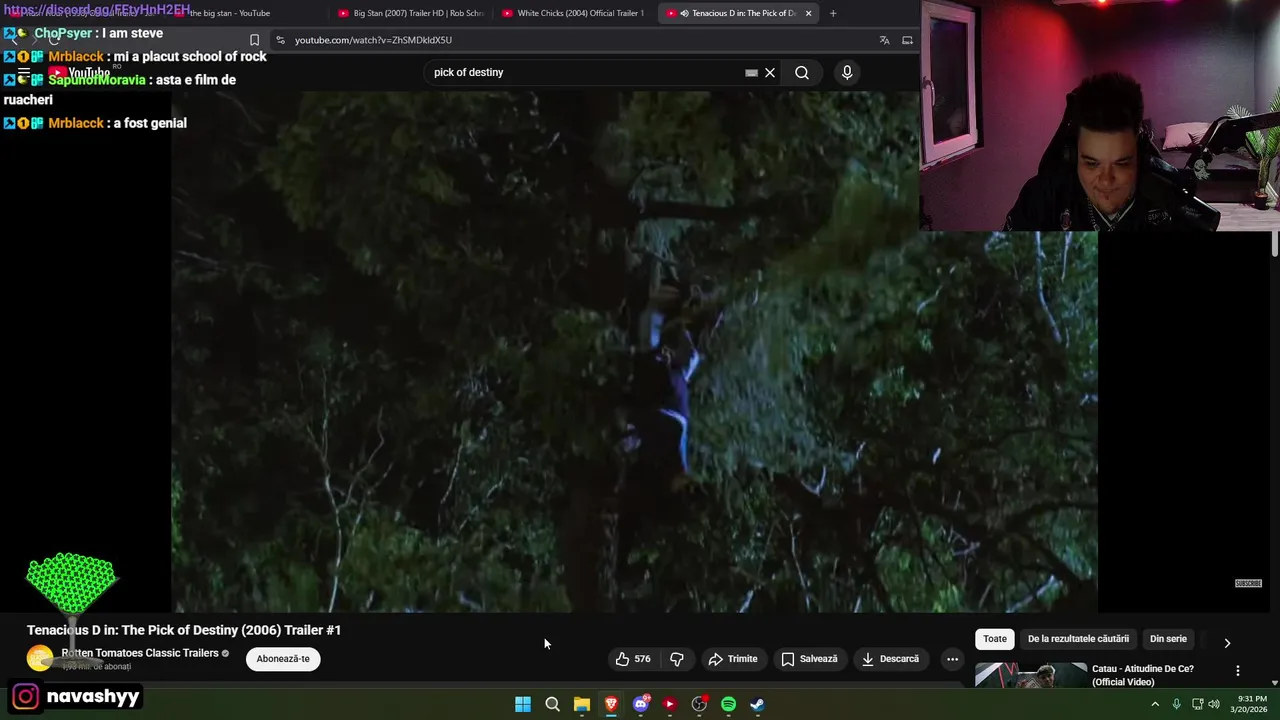The width and height of the screenshot is (1280, 720).
Task: Click the Salvează save button
Action: 809,659
